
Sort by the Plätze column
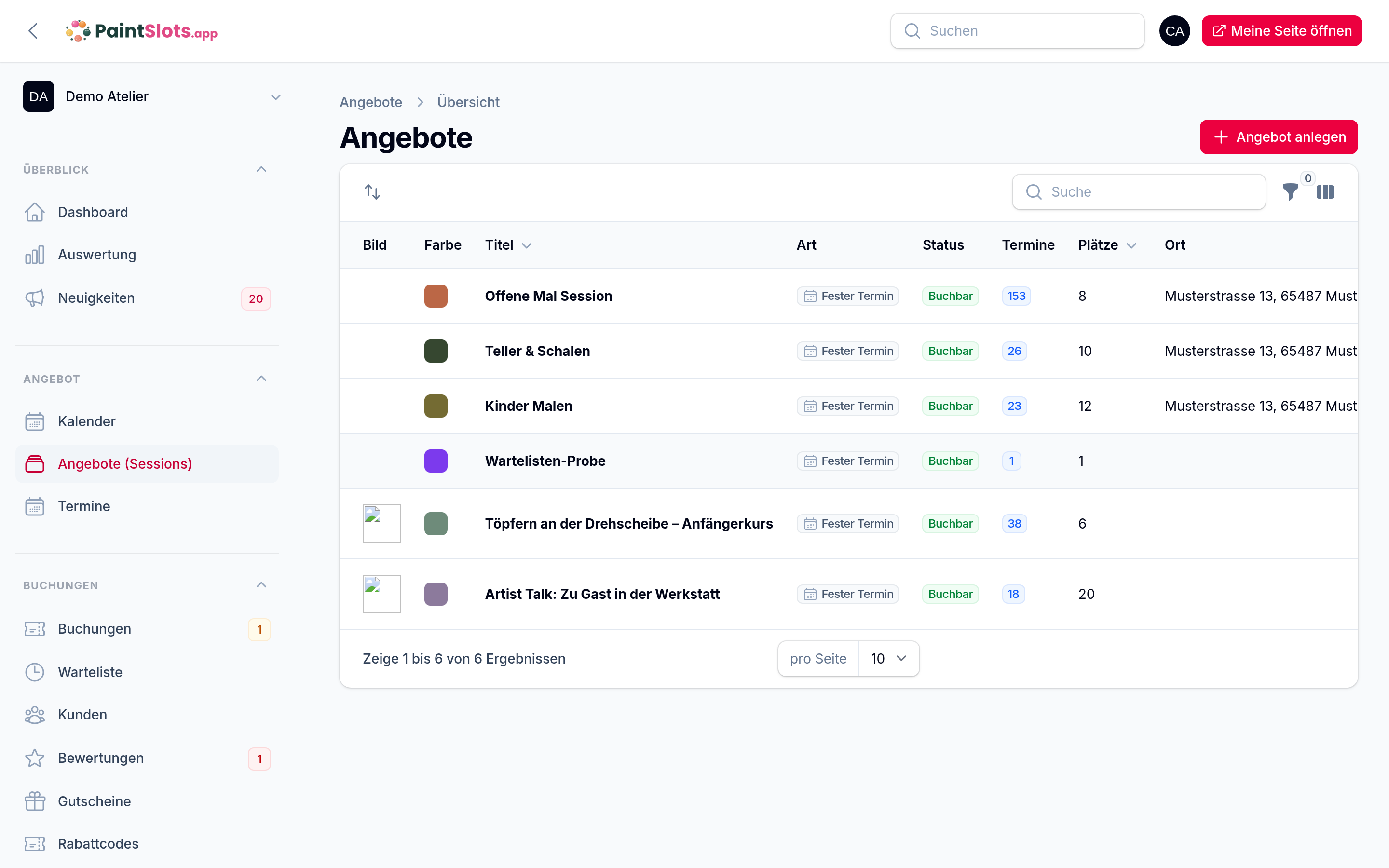point(1107,245)
